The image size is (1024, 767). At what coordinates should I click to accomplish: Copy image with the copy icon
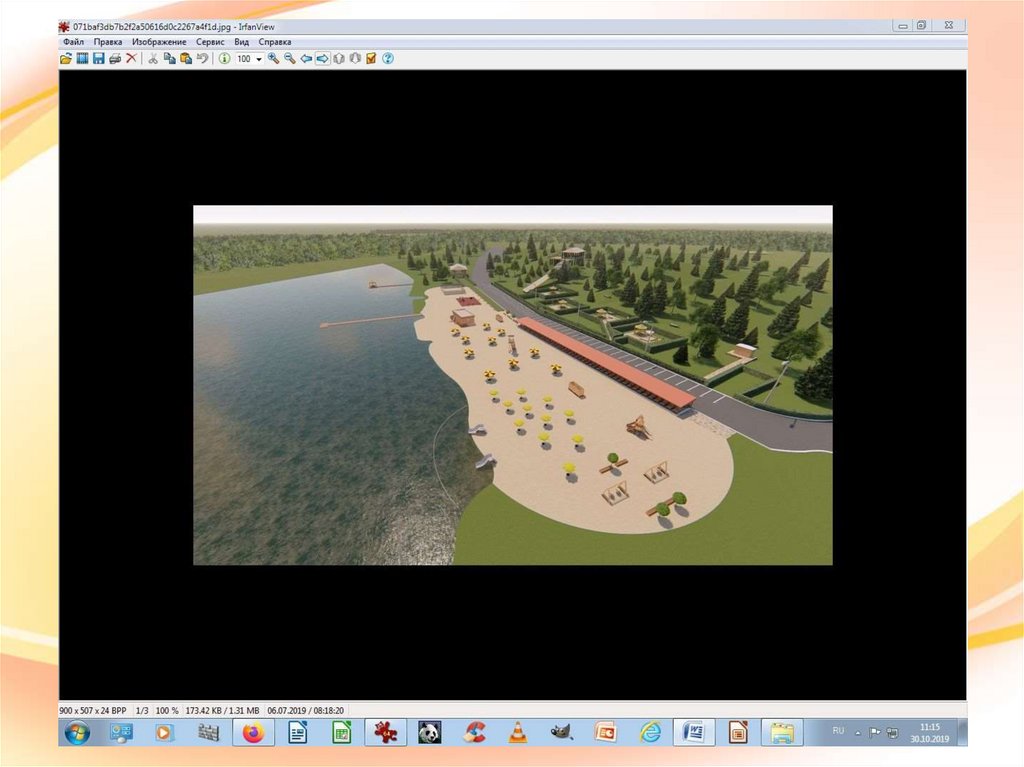click(x=169, y=59)
